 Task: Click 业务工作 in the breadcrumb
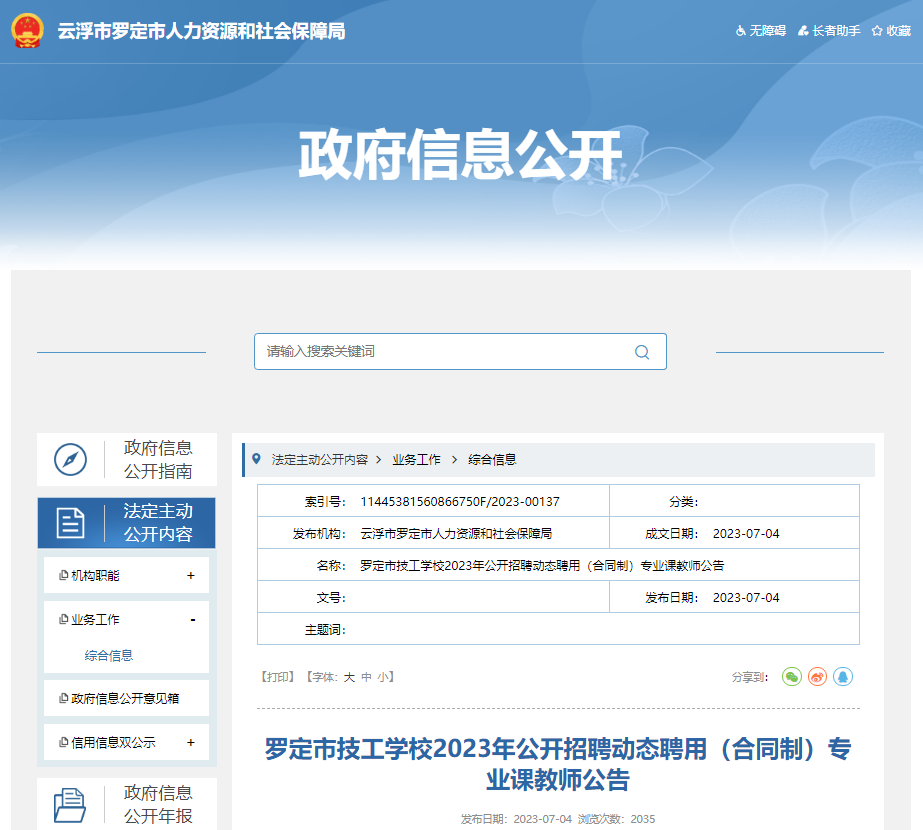(x=416, y=460)
